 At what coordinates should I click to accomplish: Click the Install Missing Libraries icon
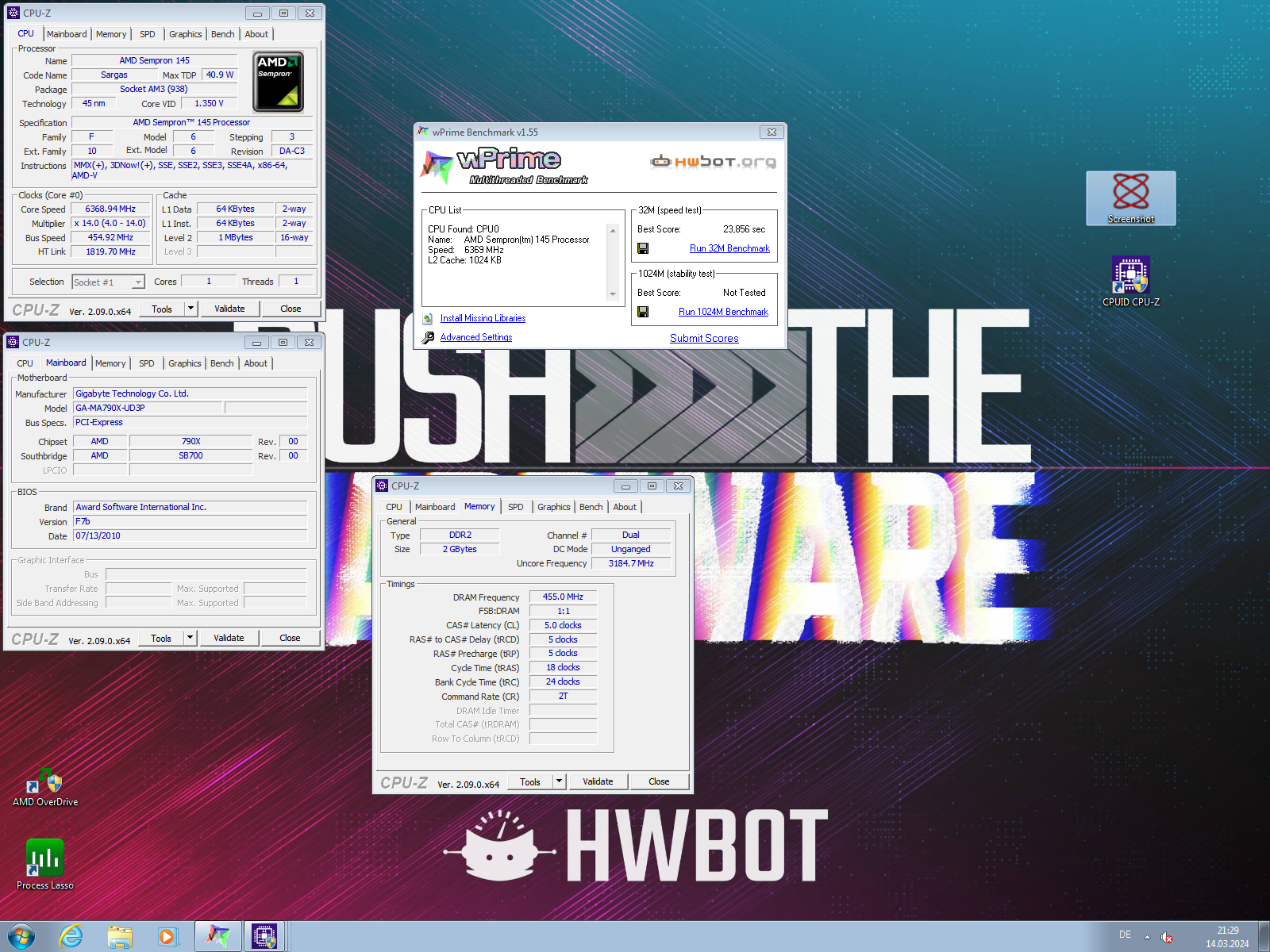(428, 318)
